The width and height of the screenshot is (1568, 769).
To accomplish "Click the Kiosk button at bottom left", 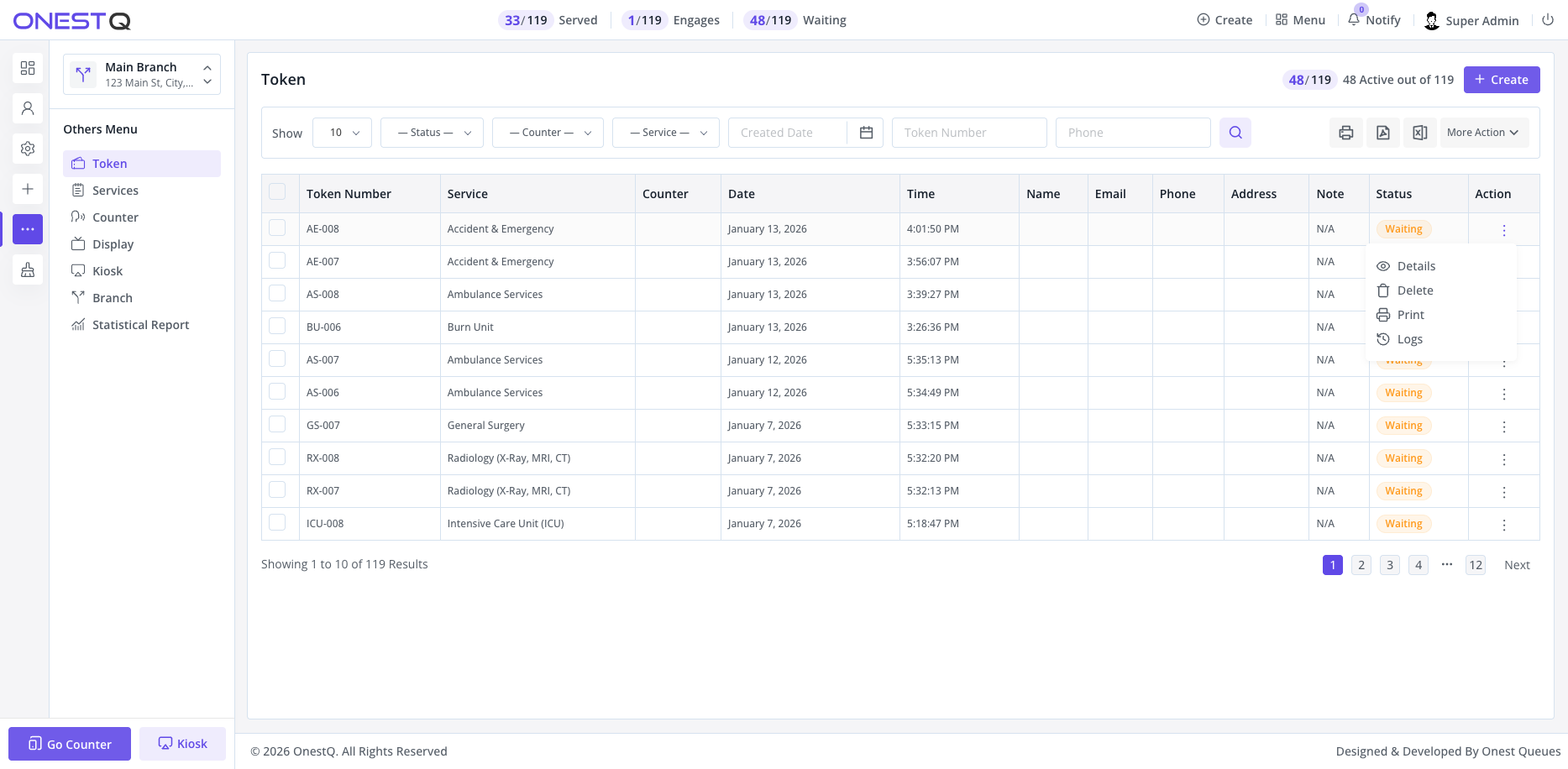I will (183, 744).
